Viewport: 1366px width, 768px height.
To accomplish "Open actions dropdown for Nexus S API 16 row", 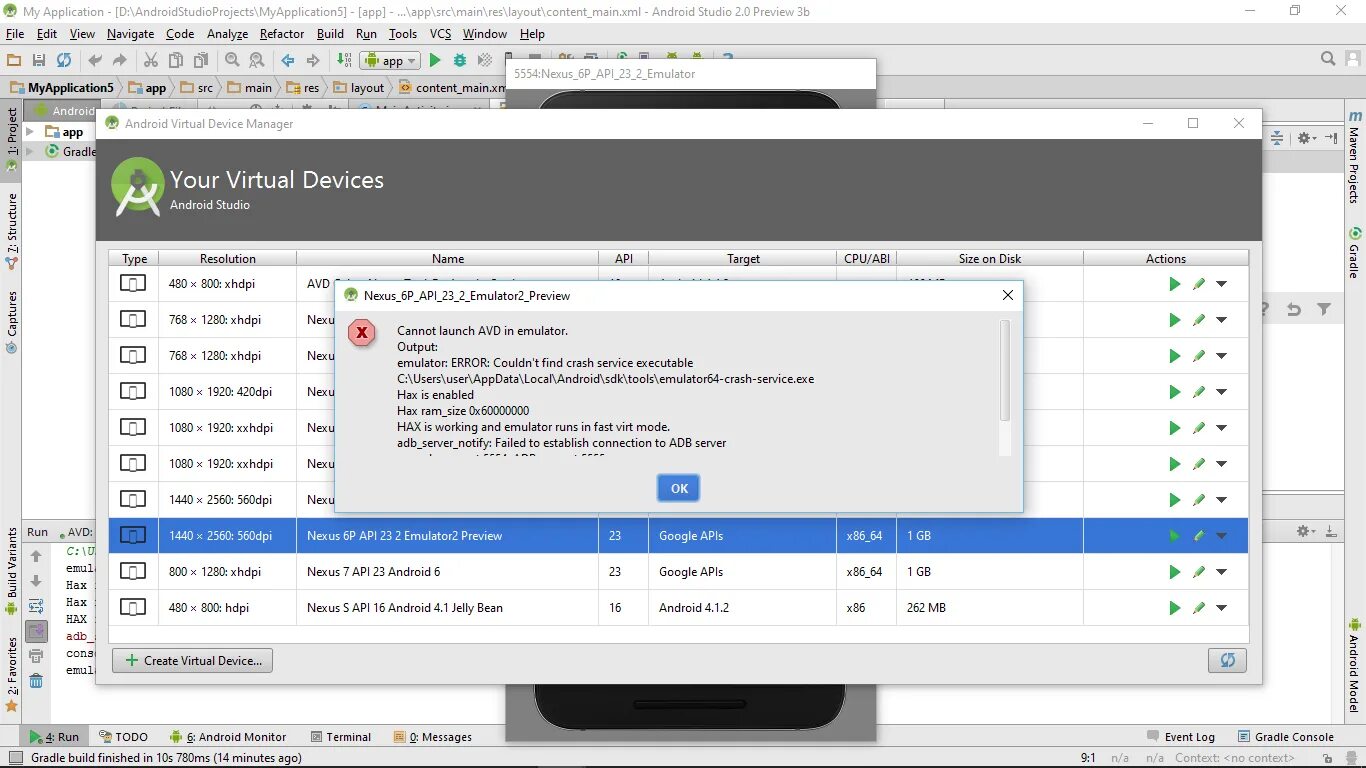I will (1221, 608).
